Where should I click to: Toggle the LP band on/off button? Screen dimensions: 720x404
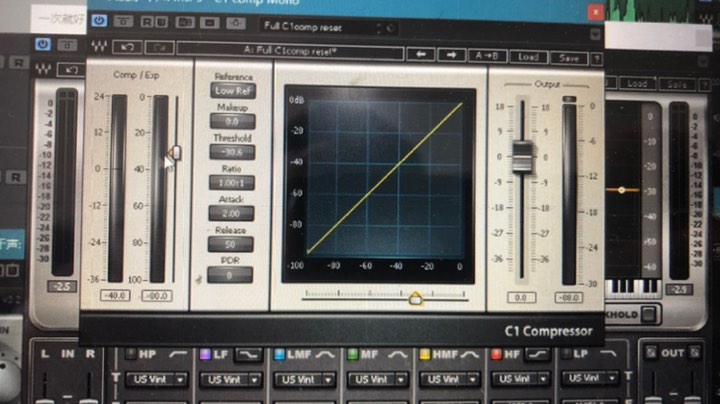tap(566, 354)
